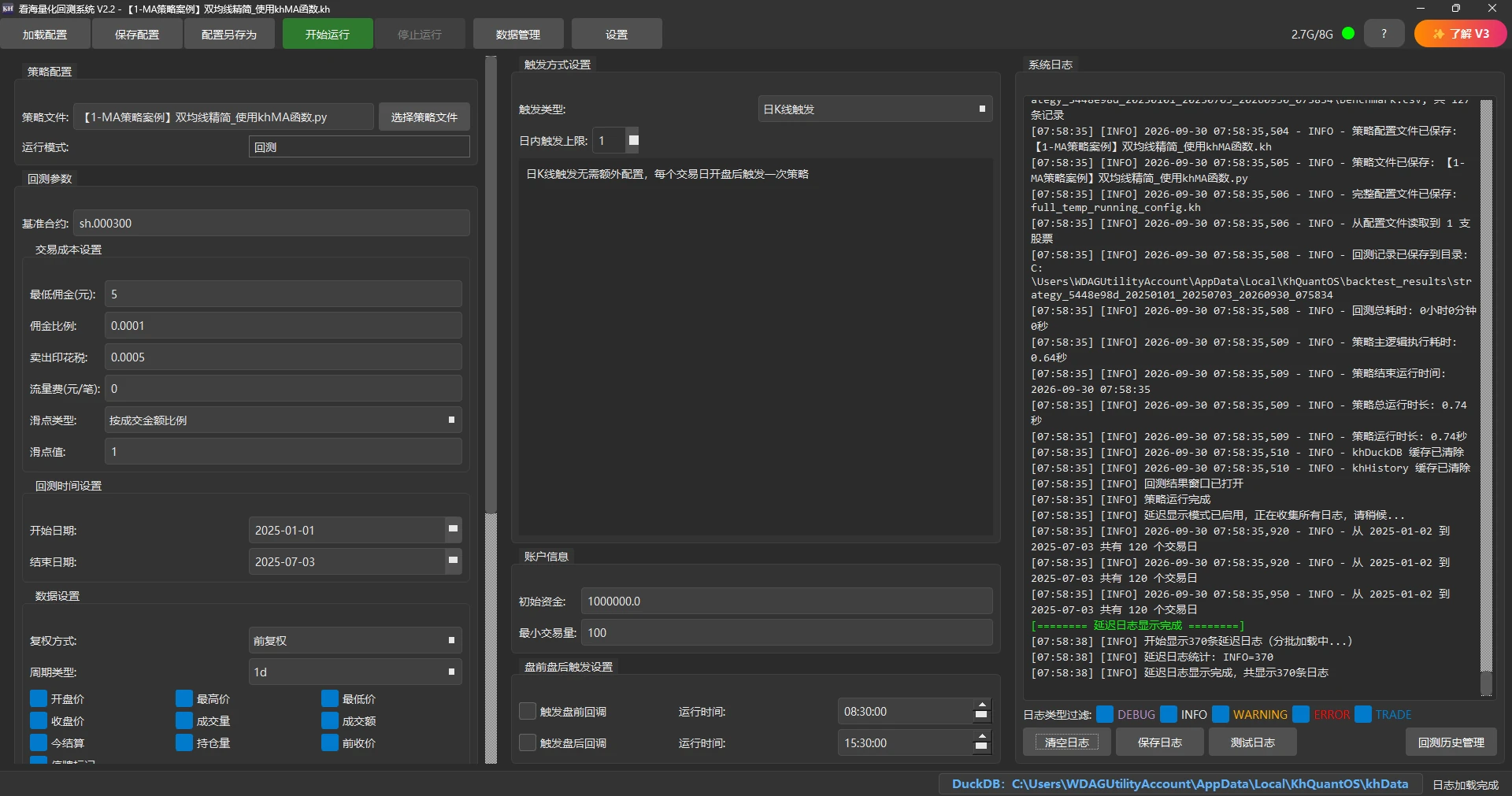Open the 周期类型 dropdown showing 1d
This screenshot has height=796, width=1512.
(x=355, y=672)
